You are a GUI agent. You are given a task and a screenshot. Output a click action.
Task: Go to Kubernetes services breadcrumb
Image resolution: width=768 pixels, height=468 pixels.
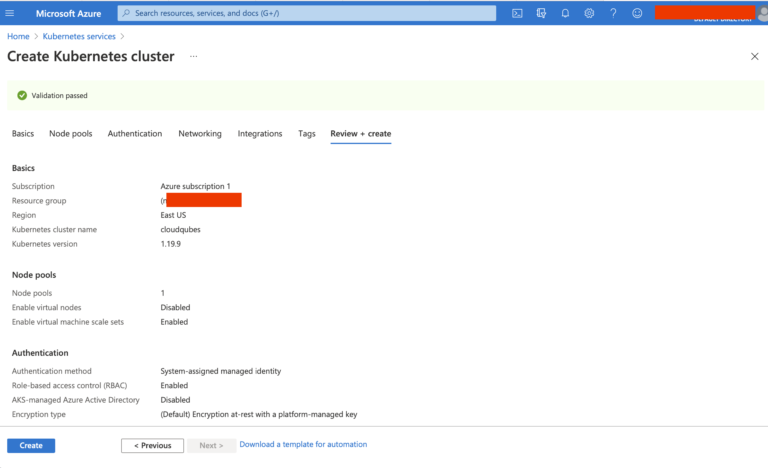[x=79, y=36]
